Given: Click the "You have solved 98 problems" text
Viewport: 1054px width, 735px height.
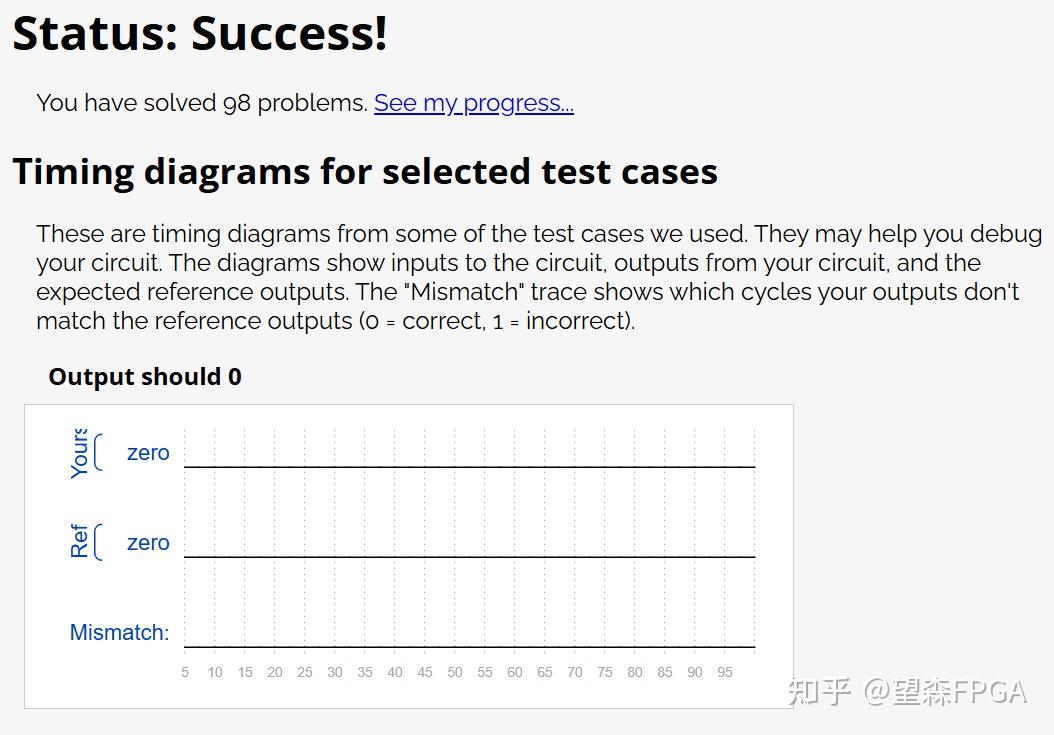Looking at the screenshot, I should tap(202, 103).
